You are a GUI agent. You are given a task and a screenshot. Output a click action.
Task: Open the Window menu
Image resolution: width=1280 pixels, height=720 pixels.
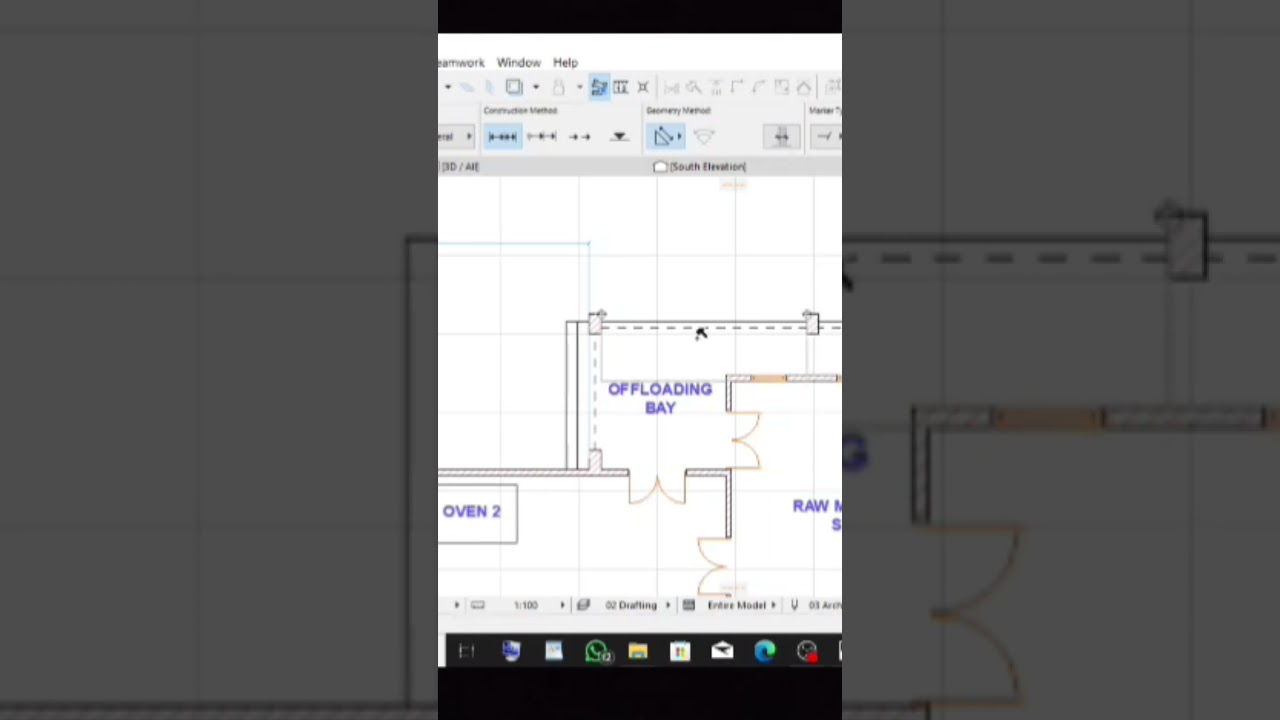(518, 62)
